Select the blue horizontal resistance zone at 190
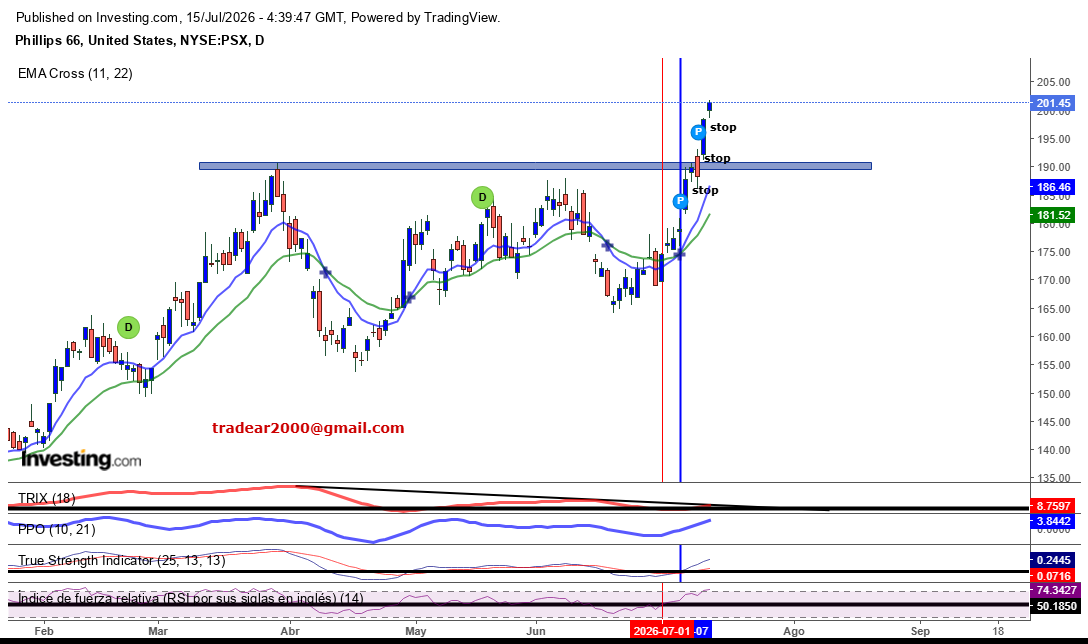The height and width of the screenshot is (644, 1088). [x=535, y=166]
